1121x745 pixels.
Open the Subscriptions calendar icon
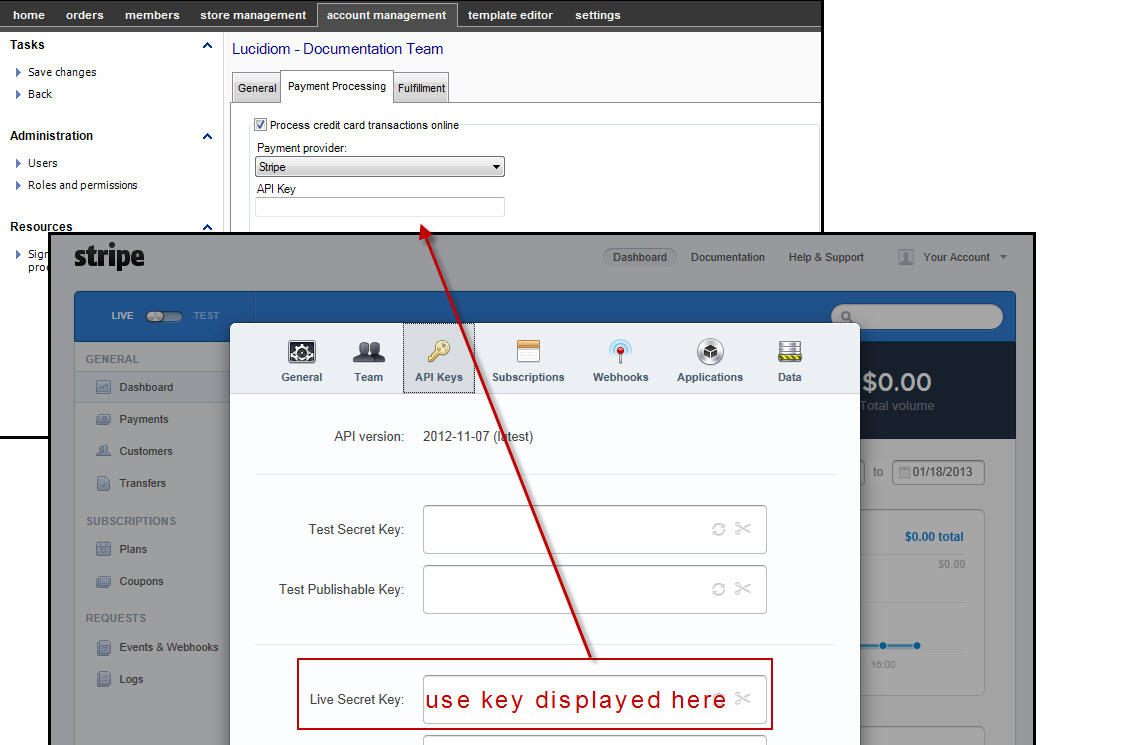[528, 352]
